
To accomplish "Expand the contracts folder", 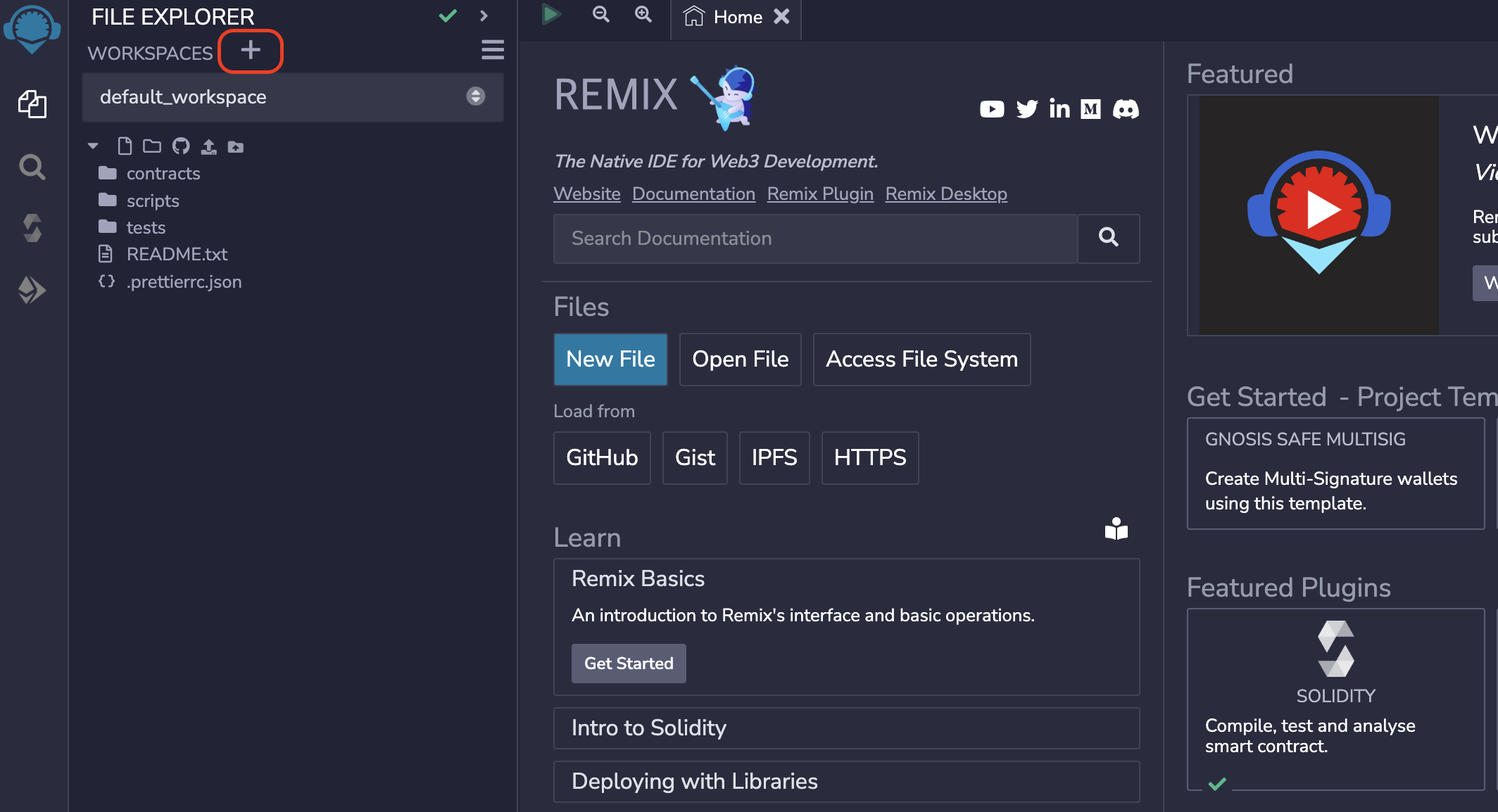I will (163, 173).
